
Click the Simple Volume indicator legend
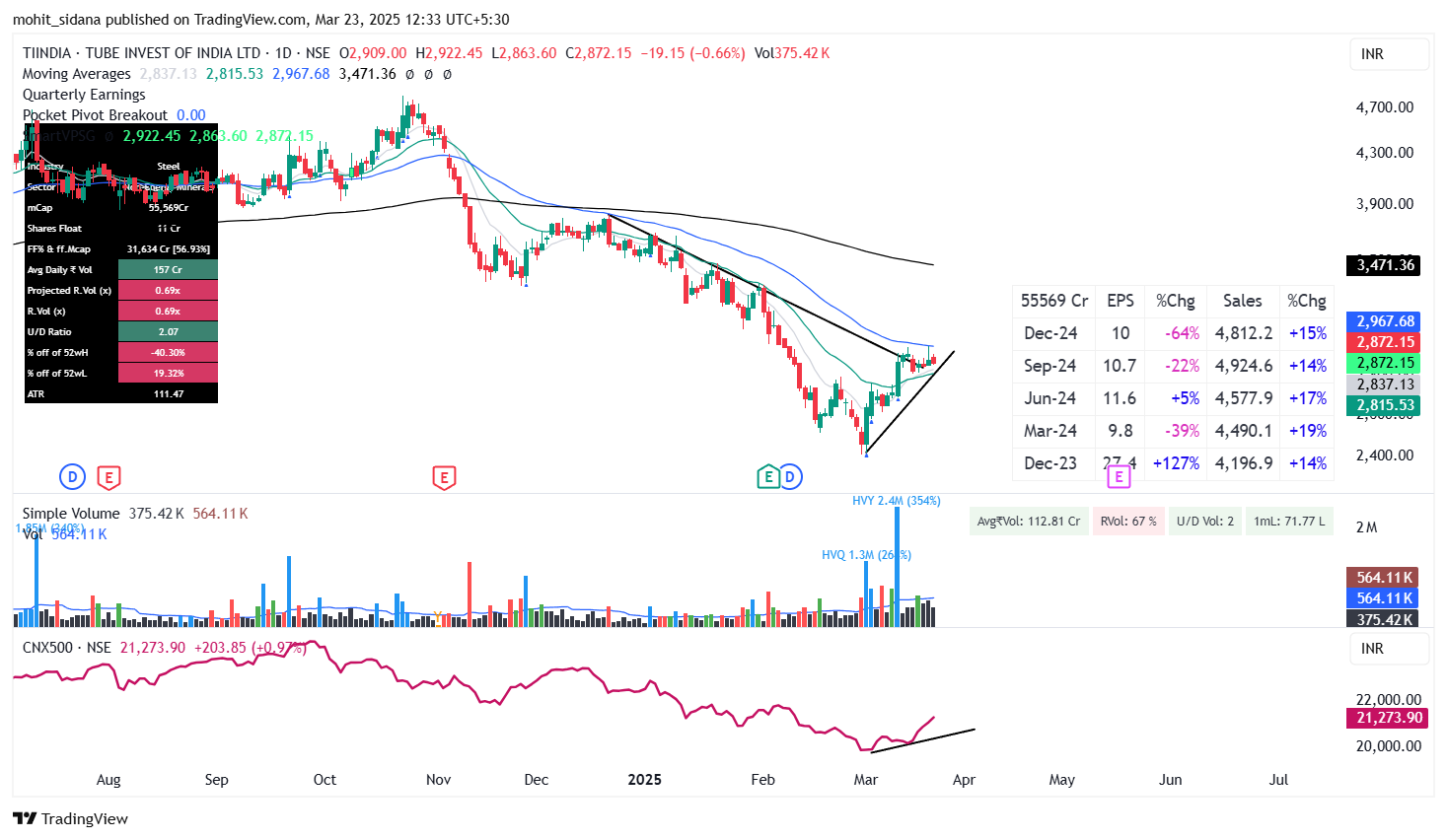tap(71, 514)
